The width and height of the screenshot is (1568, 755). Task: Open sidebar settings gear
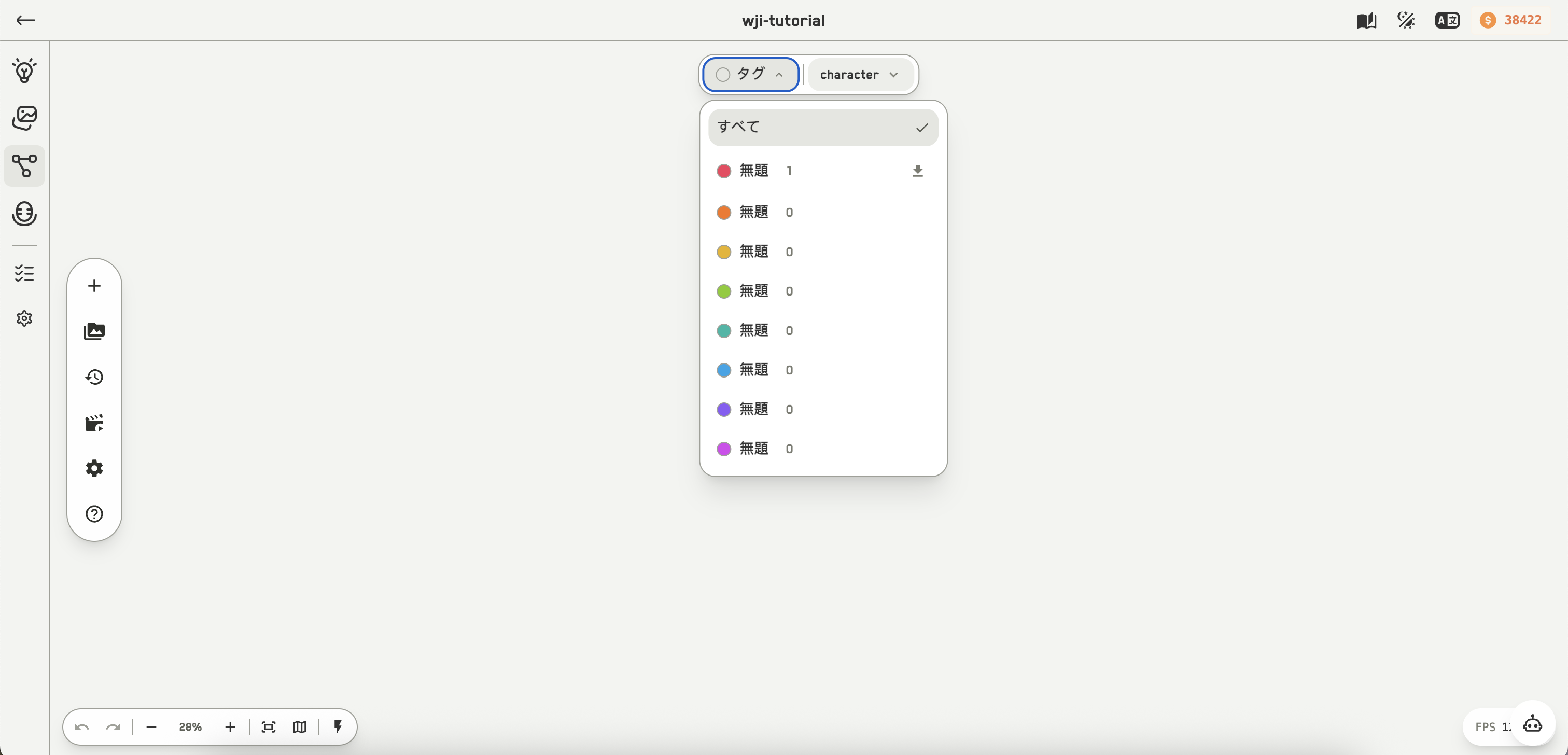(x=24, y=318)
